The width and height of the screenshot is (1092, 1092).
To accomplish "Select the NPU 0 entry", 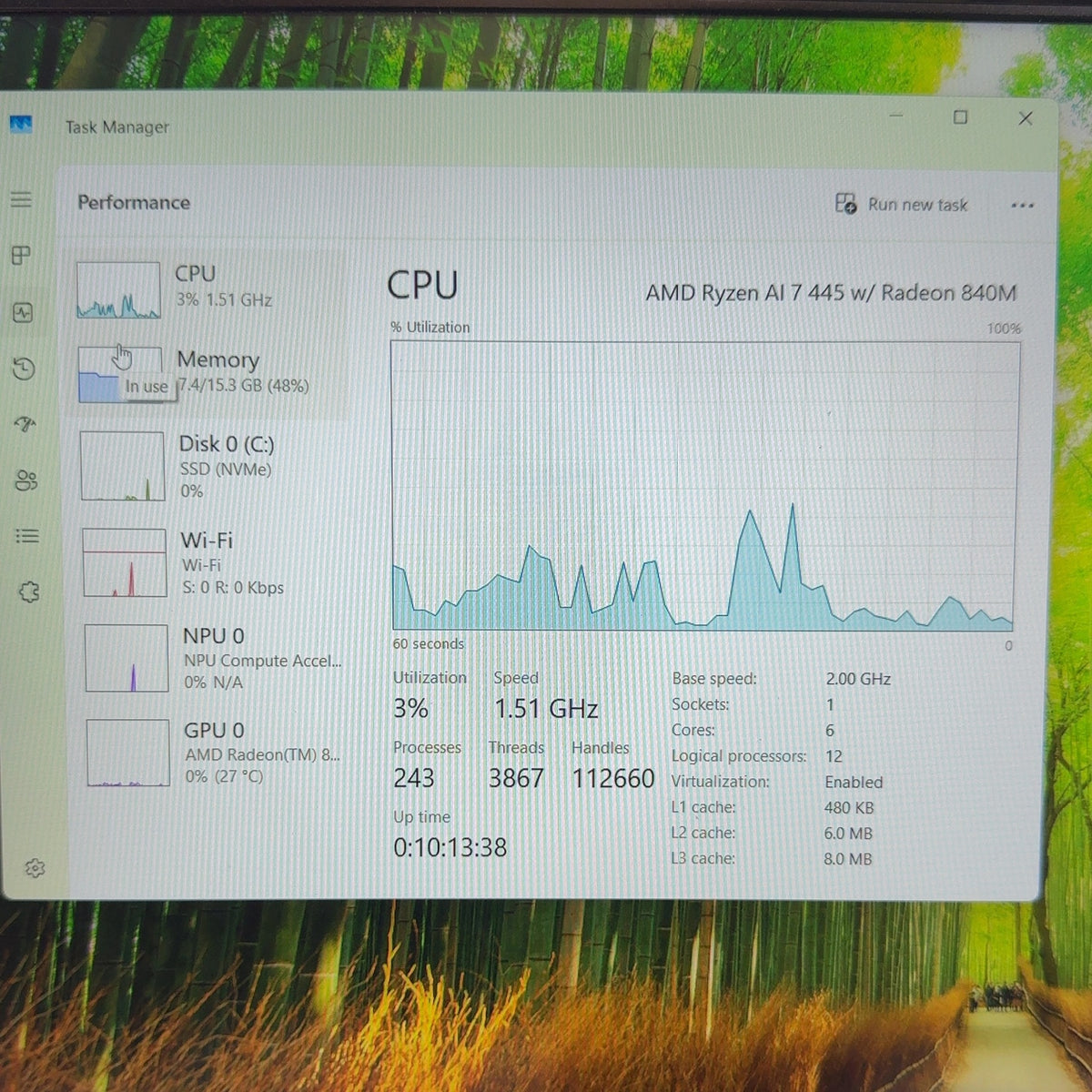I will (215, 658).
